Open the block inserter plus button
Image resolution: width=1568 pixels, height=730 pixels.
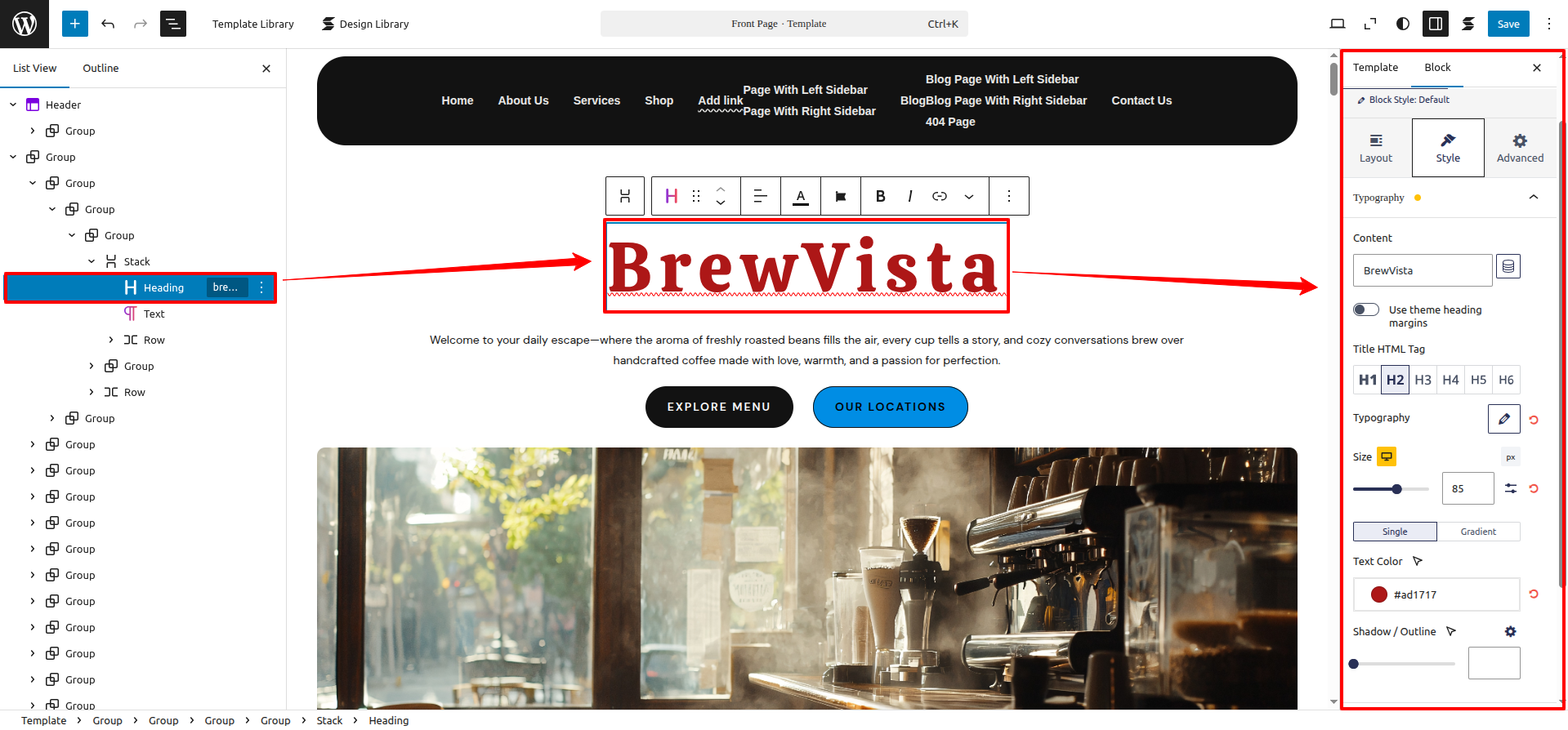[74, 24]
